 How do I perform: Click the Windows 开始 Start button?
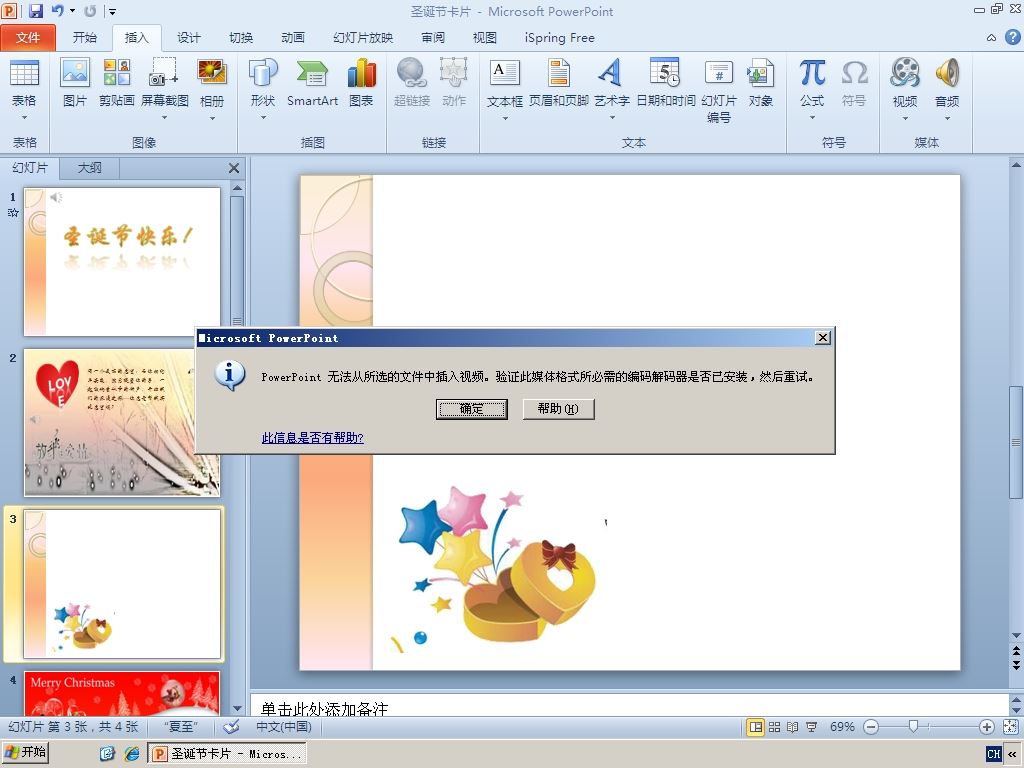point(25,753)
